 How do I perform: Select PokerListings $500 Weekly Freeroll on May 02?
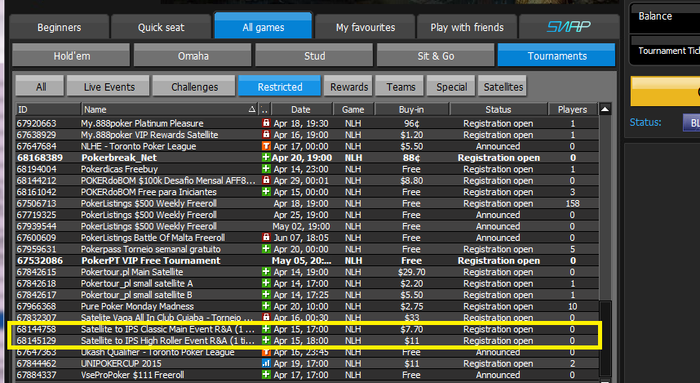pyautogui.click(x=307, y=226)
